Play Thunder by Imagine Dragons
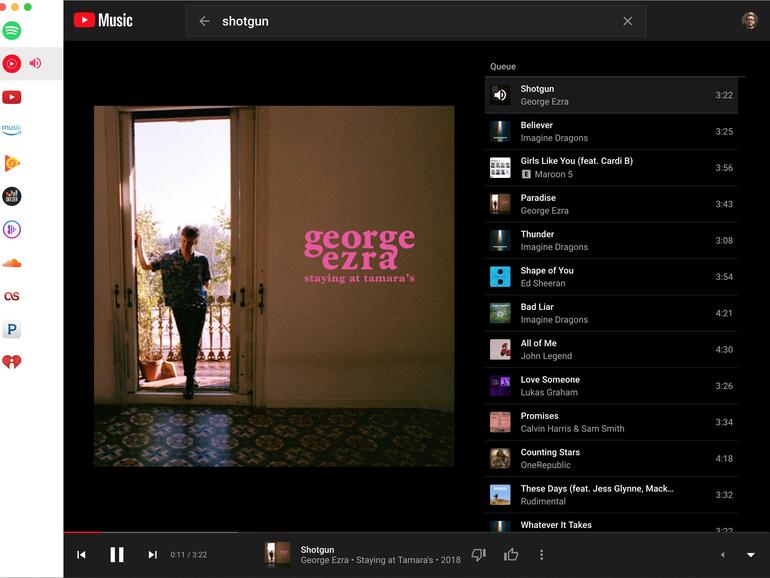Screen dimensions: 770x578 (x=611, y=241)
